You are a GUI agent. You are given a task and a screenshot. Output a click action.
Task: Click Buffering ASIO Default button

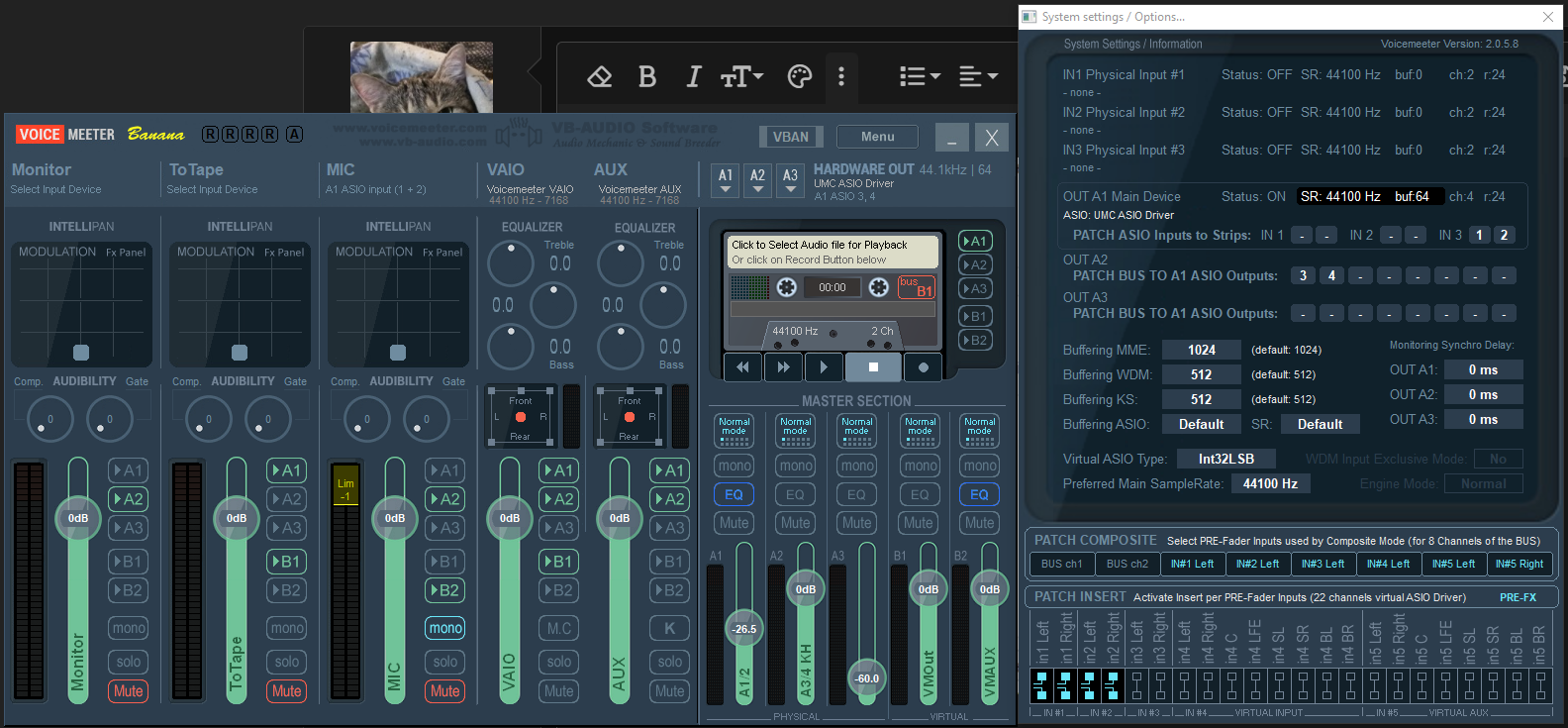tap(1202, 424)
